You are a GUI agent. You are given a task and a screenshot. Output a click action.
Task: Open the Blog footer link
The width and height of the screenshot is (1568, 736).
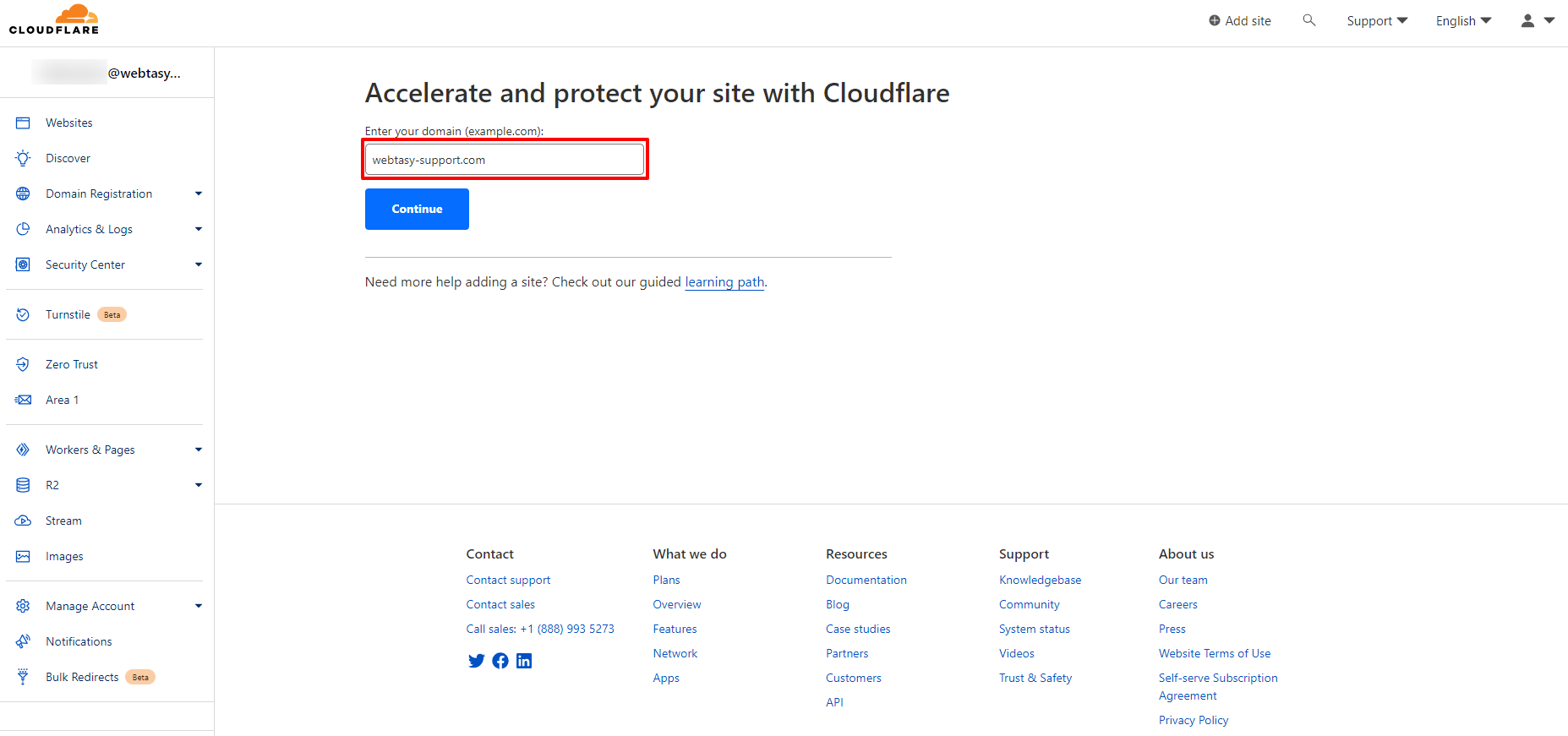838,604
